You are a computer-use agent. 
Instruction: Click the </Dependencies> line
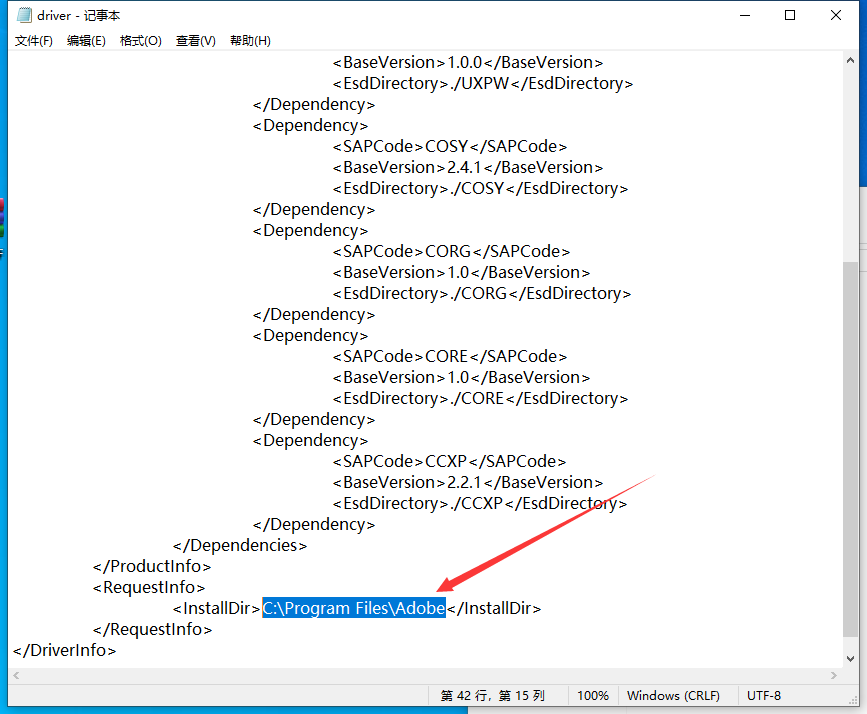tap(240, 545)
